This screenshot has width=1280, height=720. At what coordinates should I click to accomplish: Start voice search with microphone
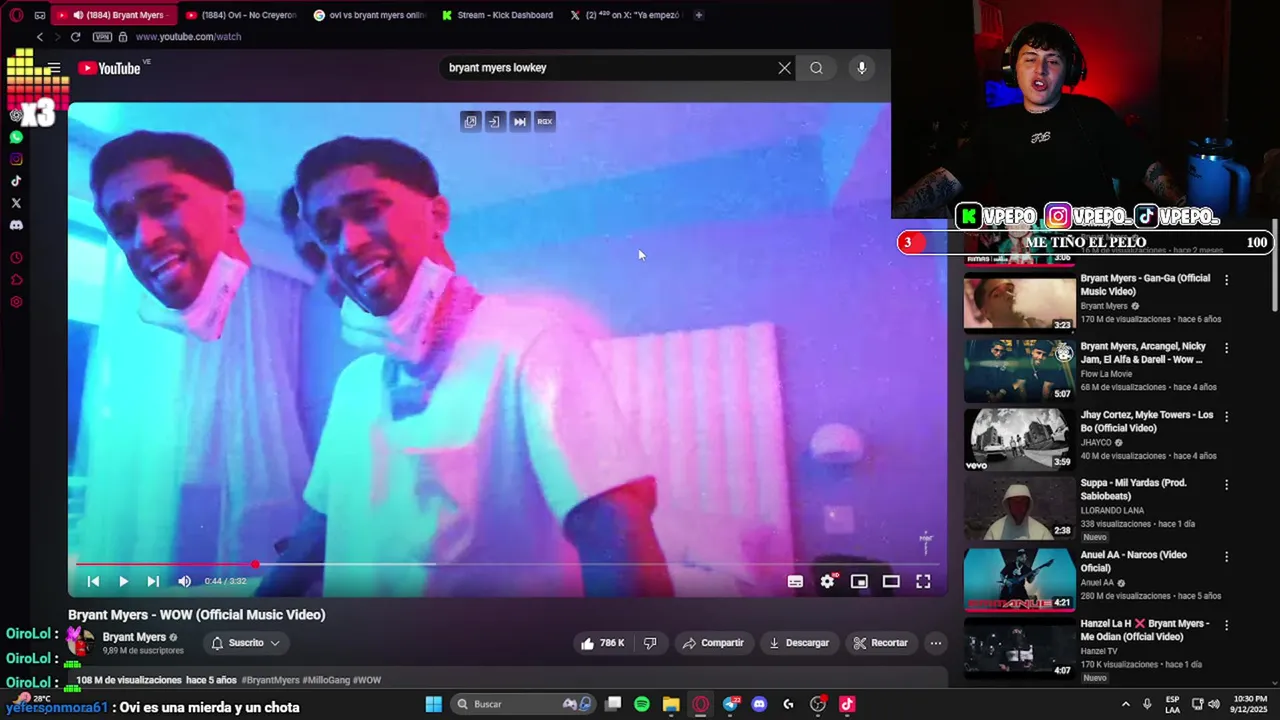pyautogui.click(x=861, y=68)
